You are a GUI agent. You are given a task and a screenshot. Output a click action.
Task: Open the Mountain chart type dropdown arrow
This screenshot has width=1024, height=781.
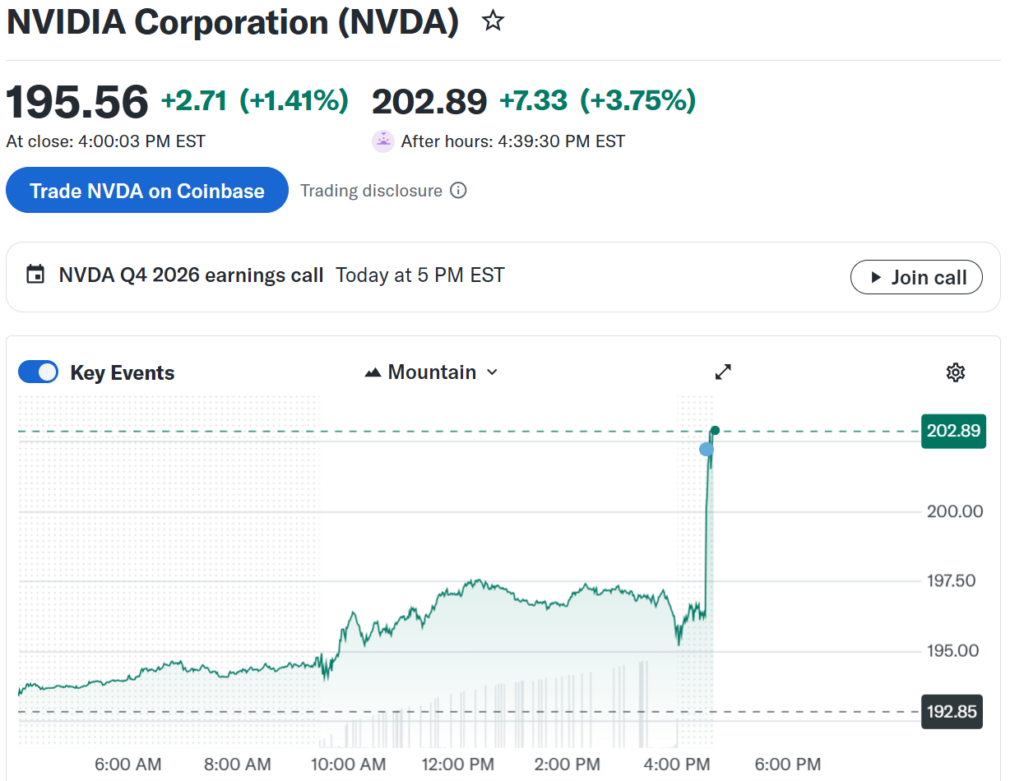pyautogui.click(x=492, y=372)
